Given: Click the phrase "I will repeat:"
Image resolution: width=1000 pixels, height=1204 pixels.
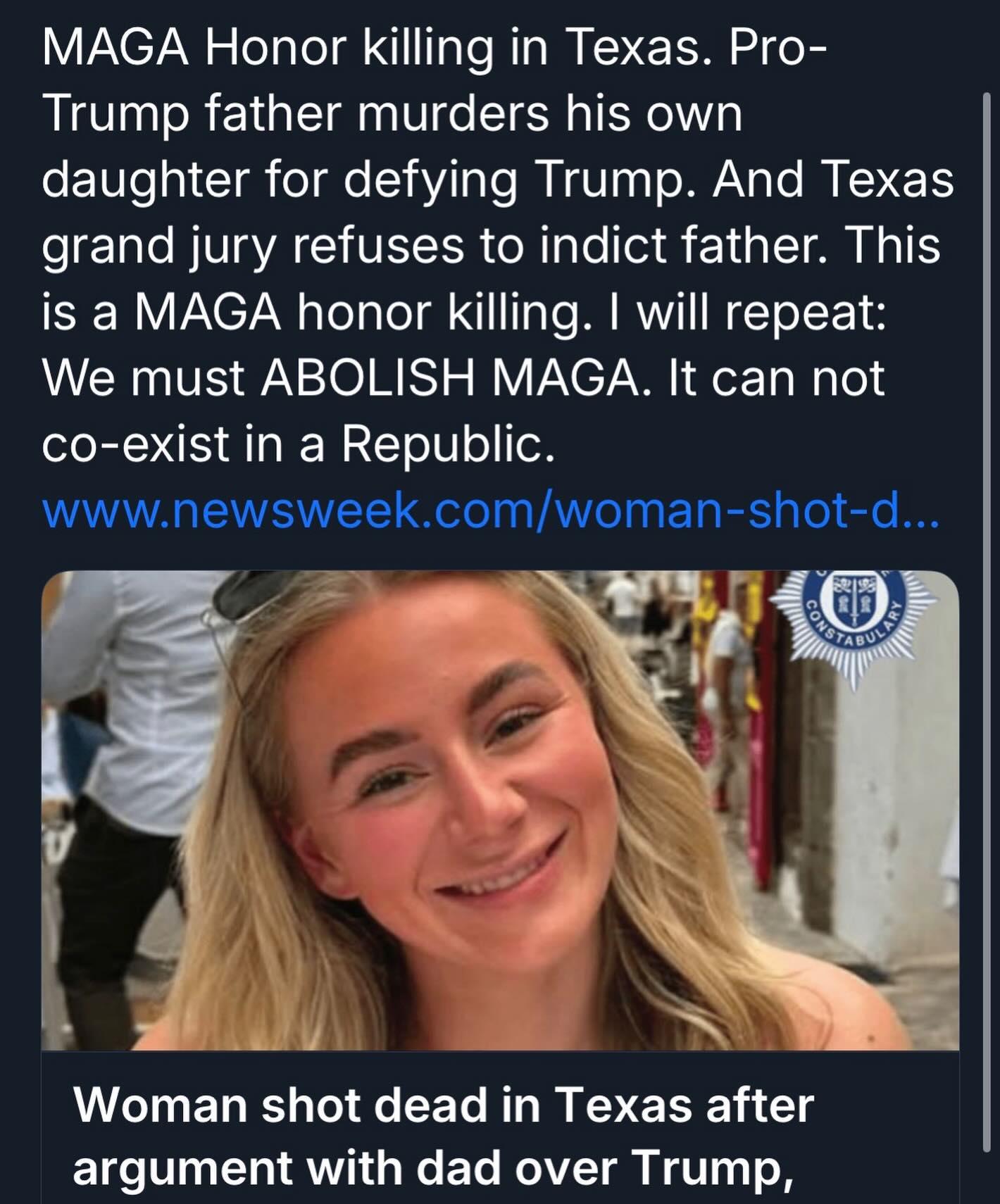Looking at the screenshot, I should (x=761, y=313).
